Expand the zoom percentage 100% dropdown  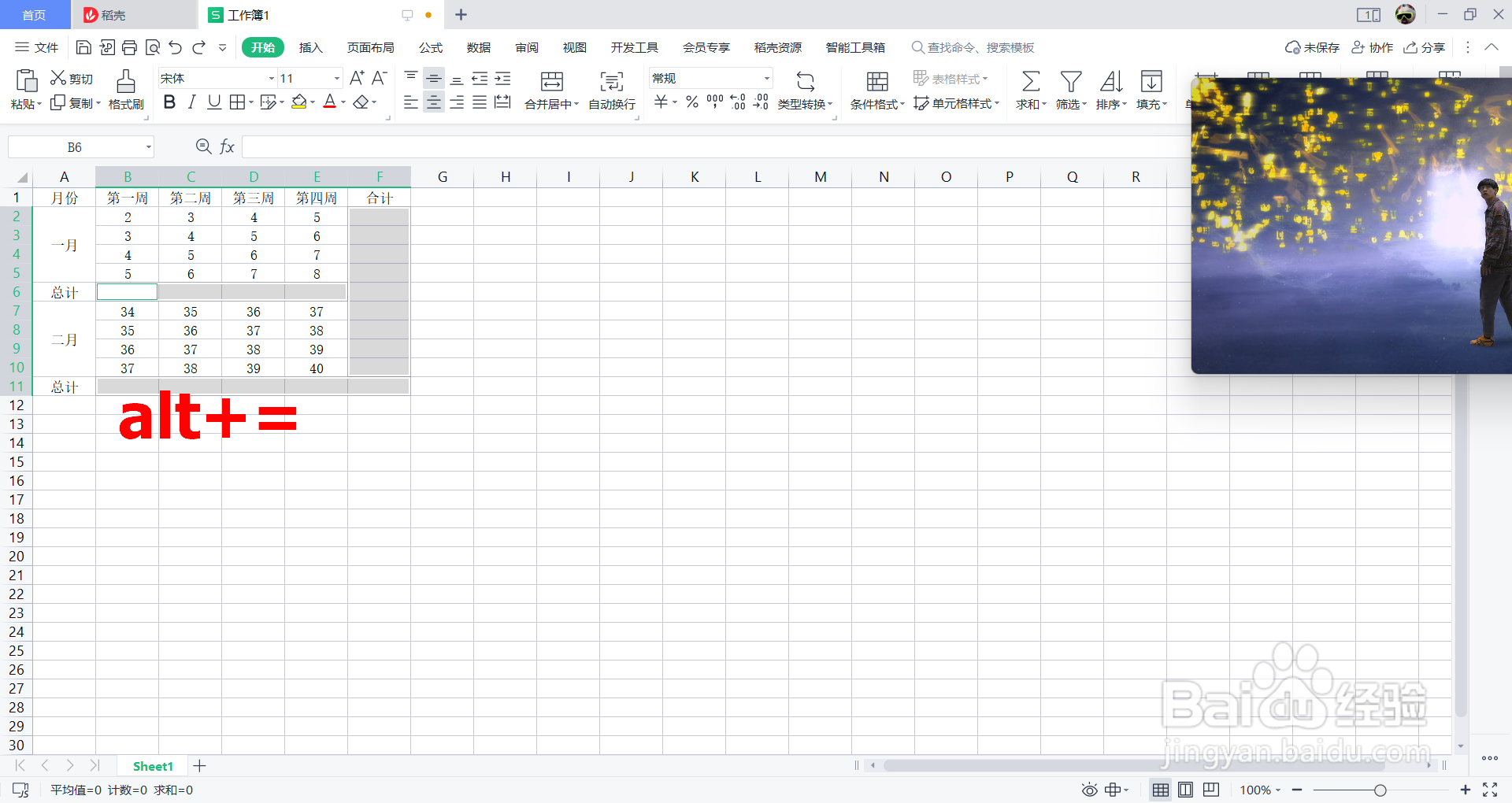1278,790
